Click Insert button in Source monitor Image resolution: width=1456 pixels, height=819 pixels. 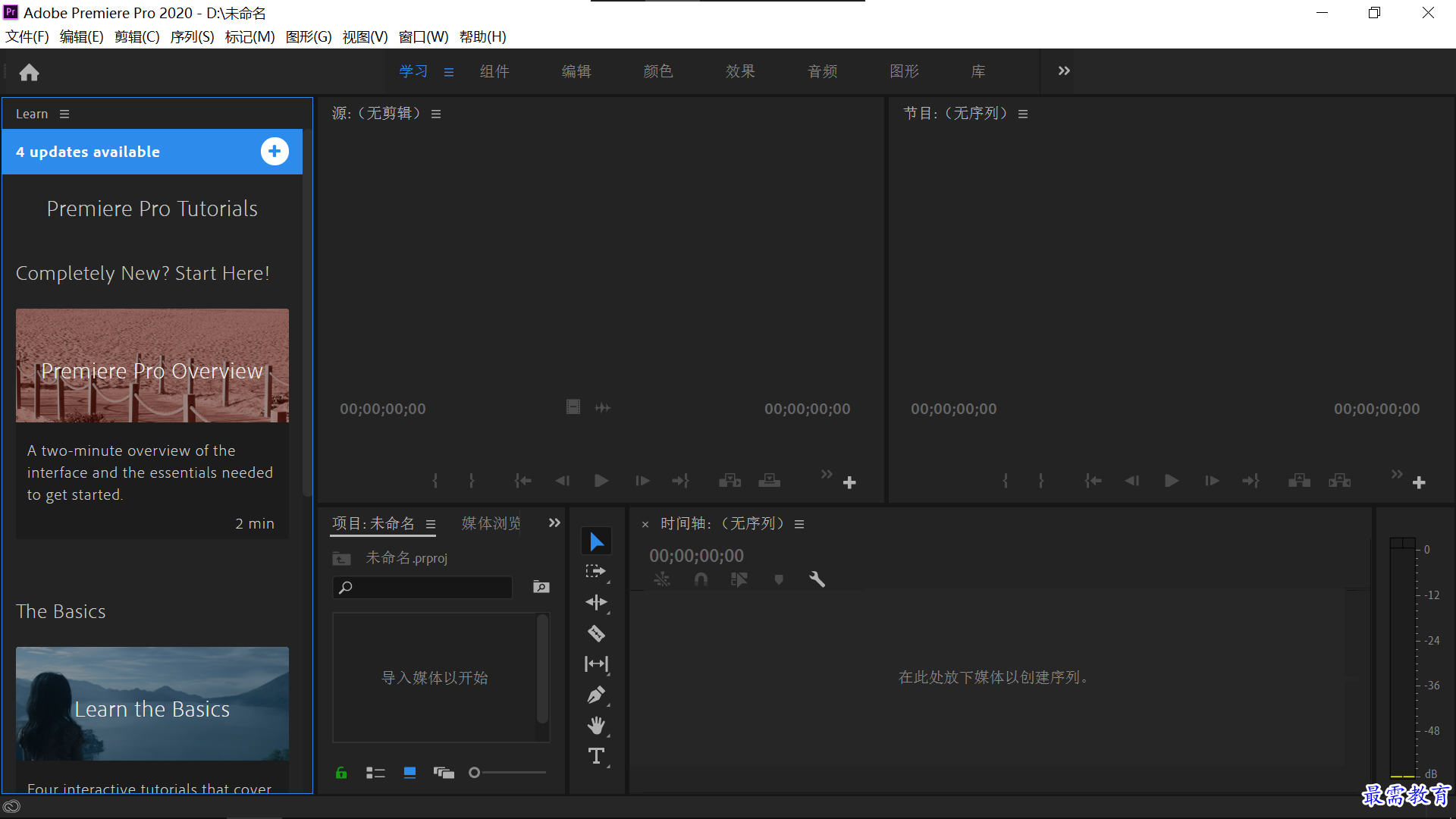[x=730, y=481]
